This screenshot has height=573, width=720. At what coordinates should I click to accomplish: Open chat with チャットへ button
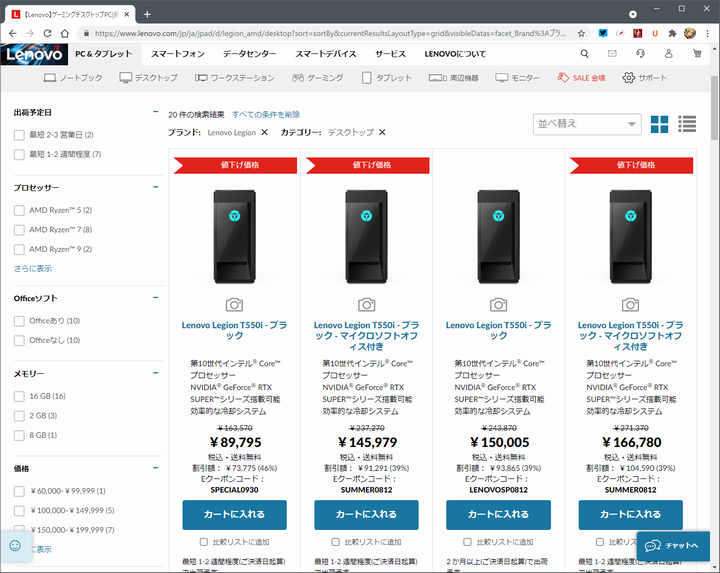pyautogui.click(x=672, y=545)
